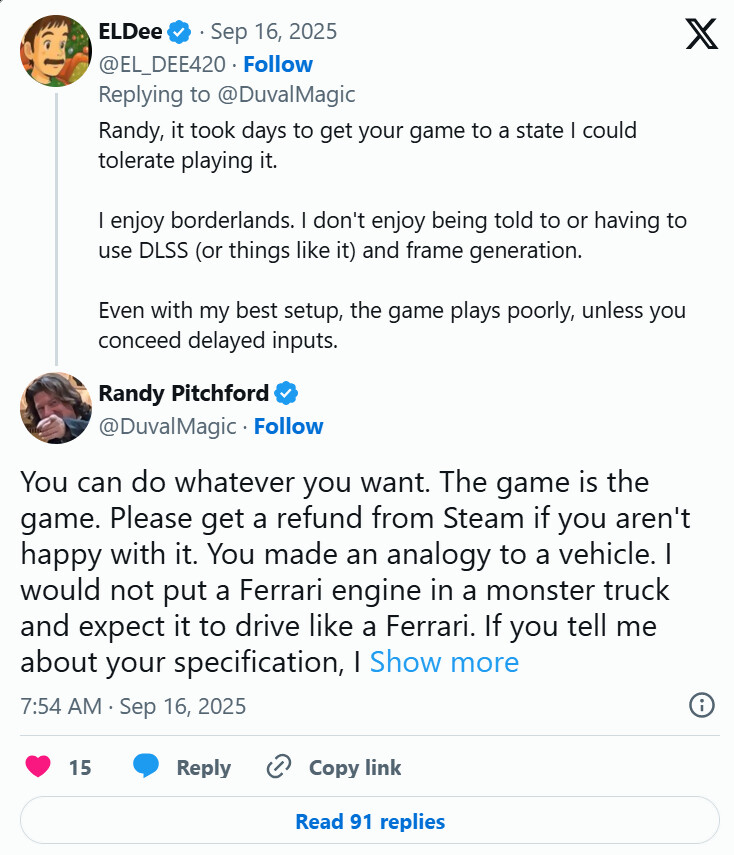
Task: Click the Copy link text
Action: pyautogui.click(x=355, y=768)
